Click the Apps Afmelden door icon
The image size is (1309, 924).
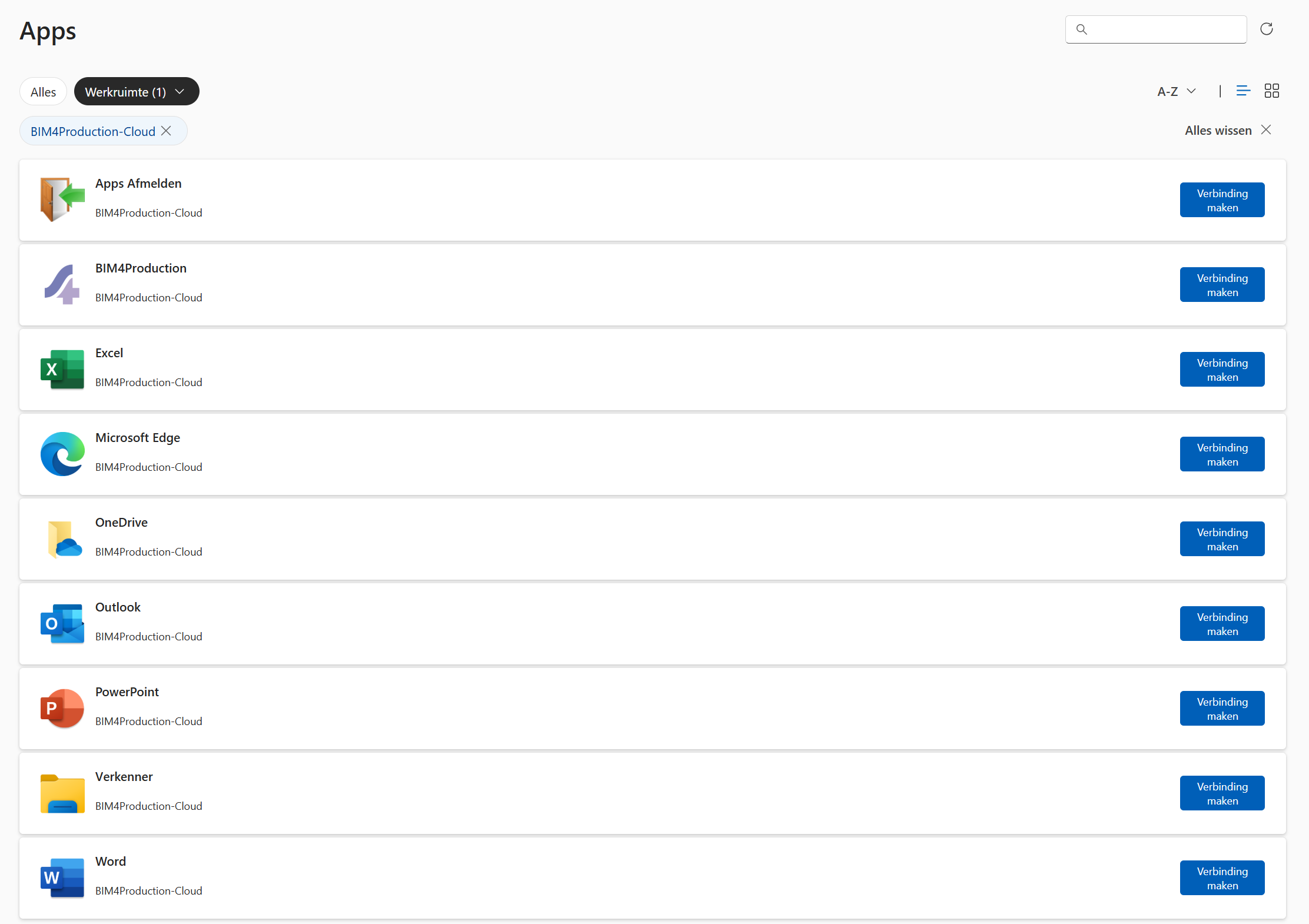pos(62,200)
